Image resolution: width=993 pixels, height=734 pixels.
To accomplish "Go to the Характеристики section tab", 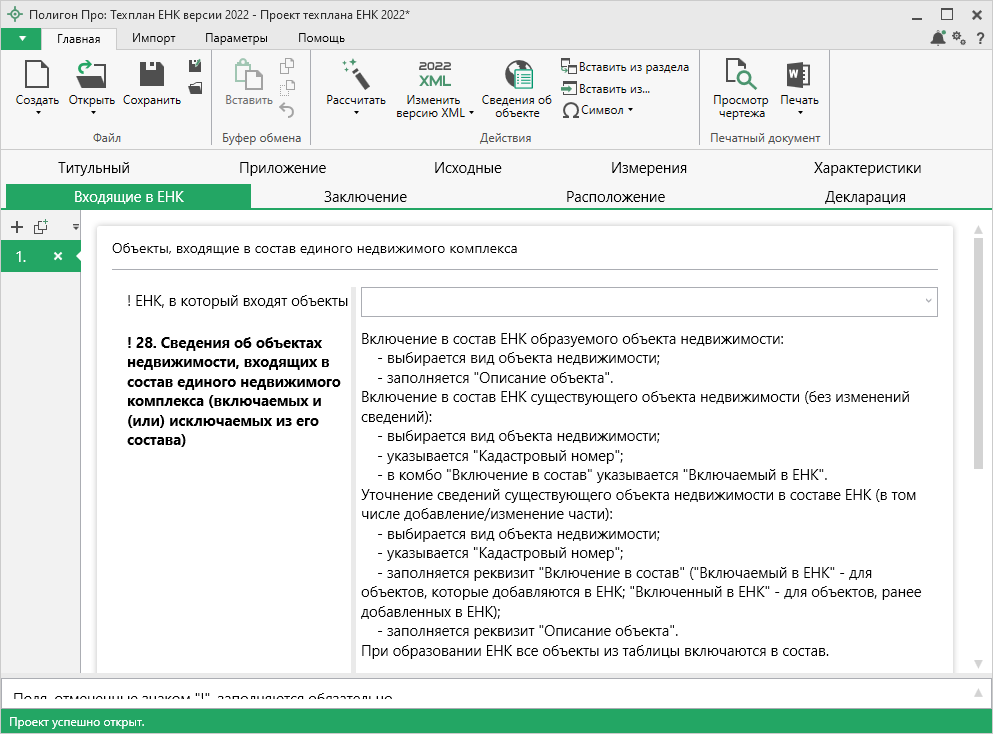I will click(x=867, y=168).
